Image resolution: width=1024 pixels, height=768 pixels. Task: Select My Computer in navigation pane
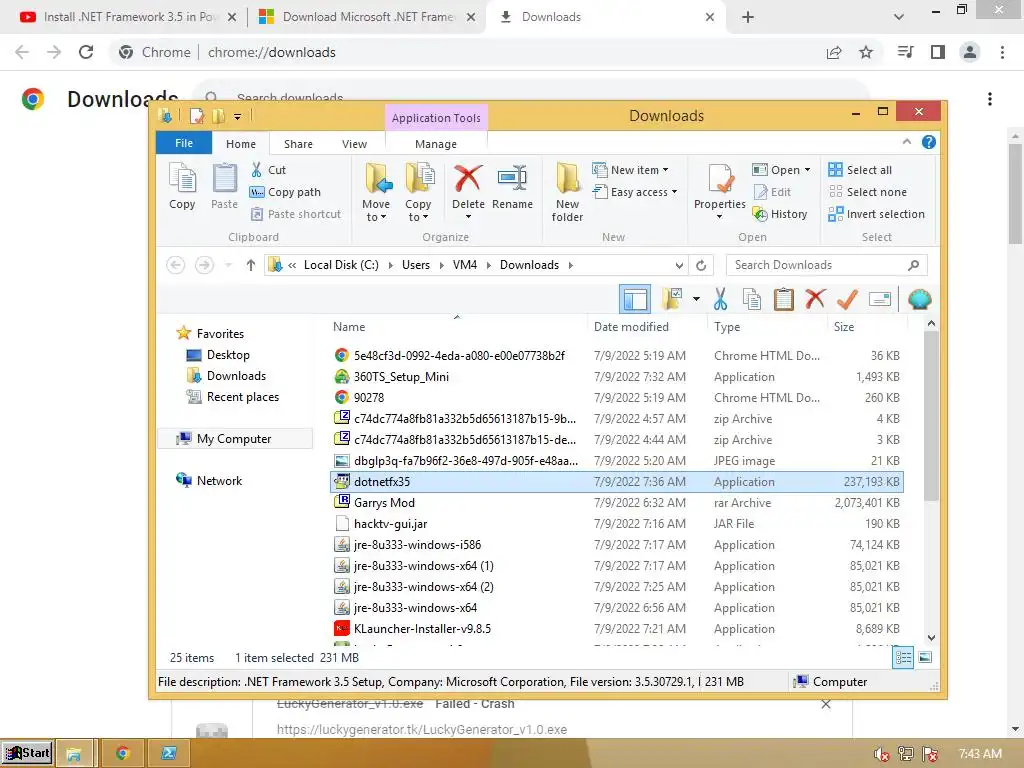pyautogui.click(x=234, y=439)
